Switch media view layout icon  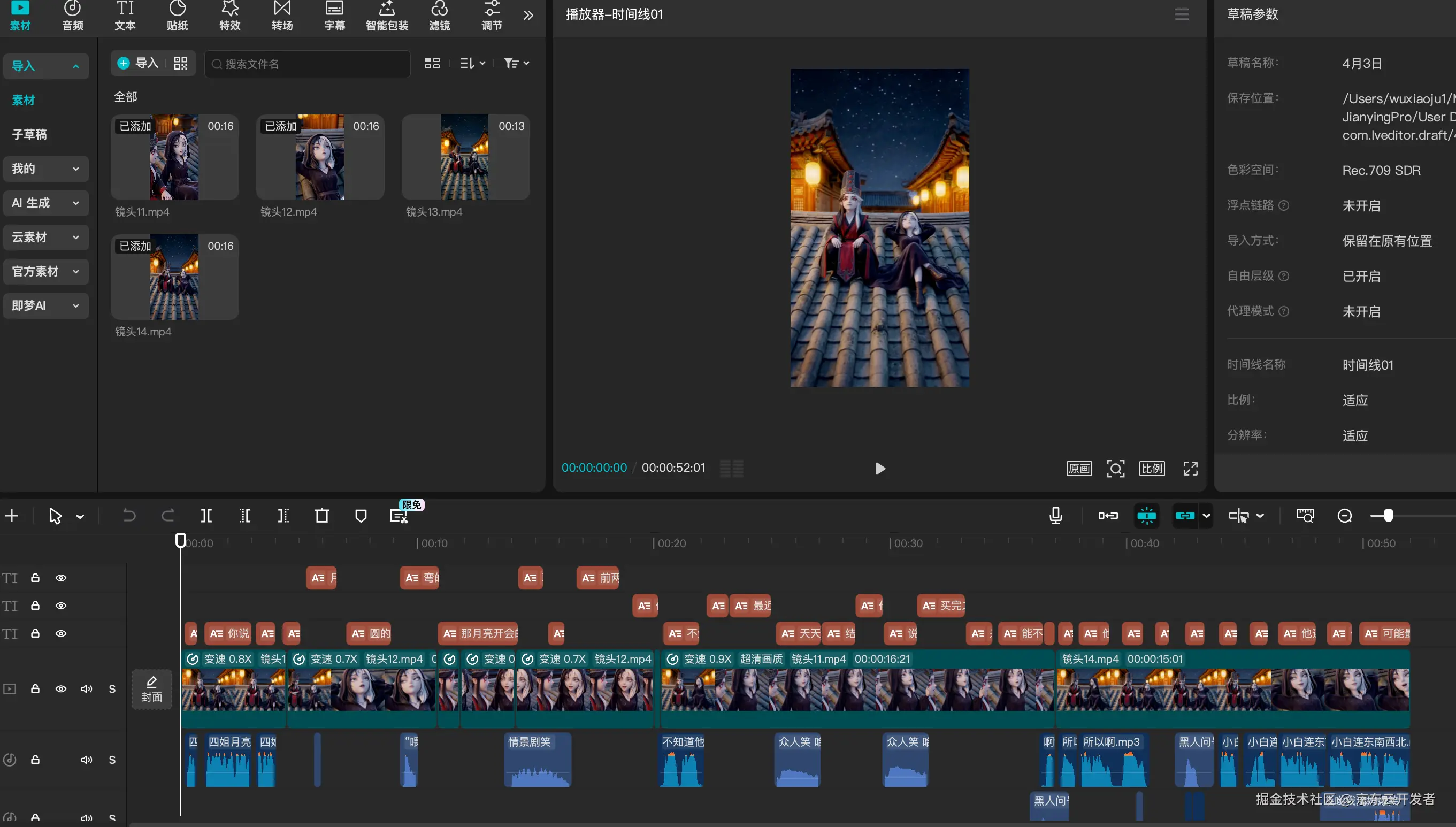click(x=432, y=63)
